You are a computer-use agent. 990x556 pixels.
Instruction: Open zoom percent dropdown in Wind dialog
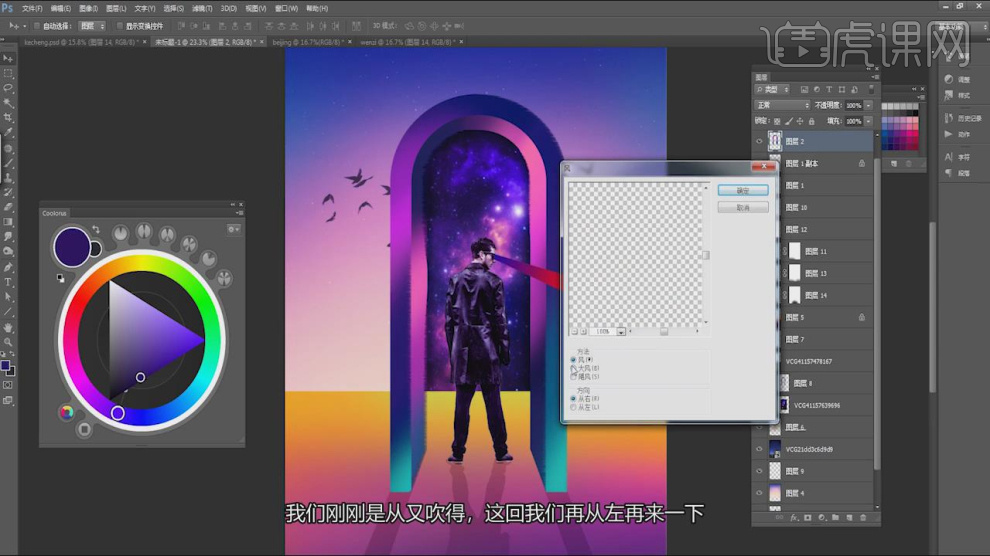(x=621, y=332)
